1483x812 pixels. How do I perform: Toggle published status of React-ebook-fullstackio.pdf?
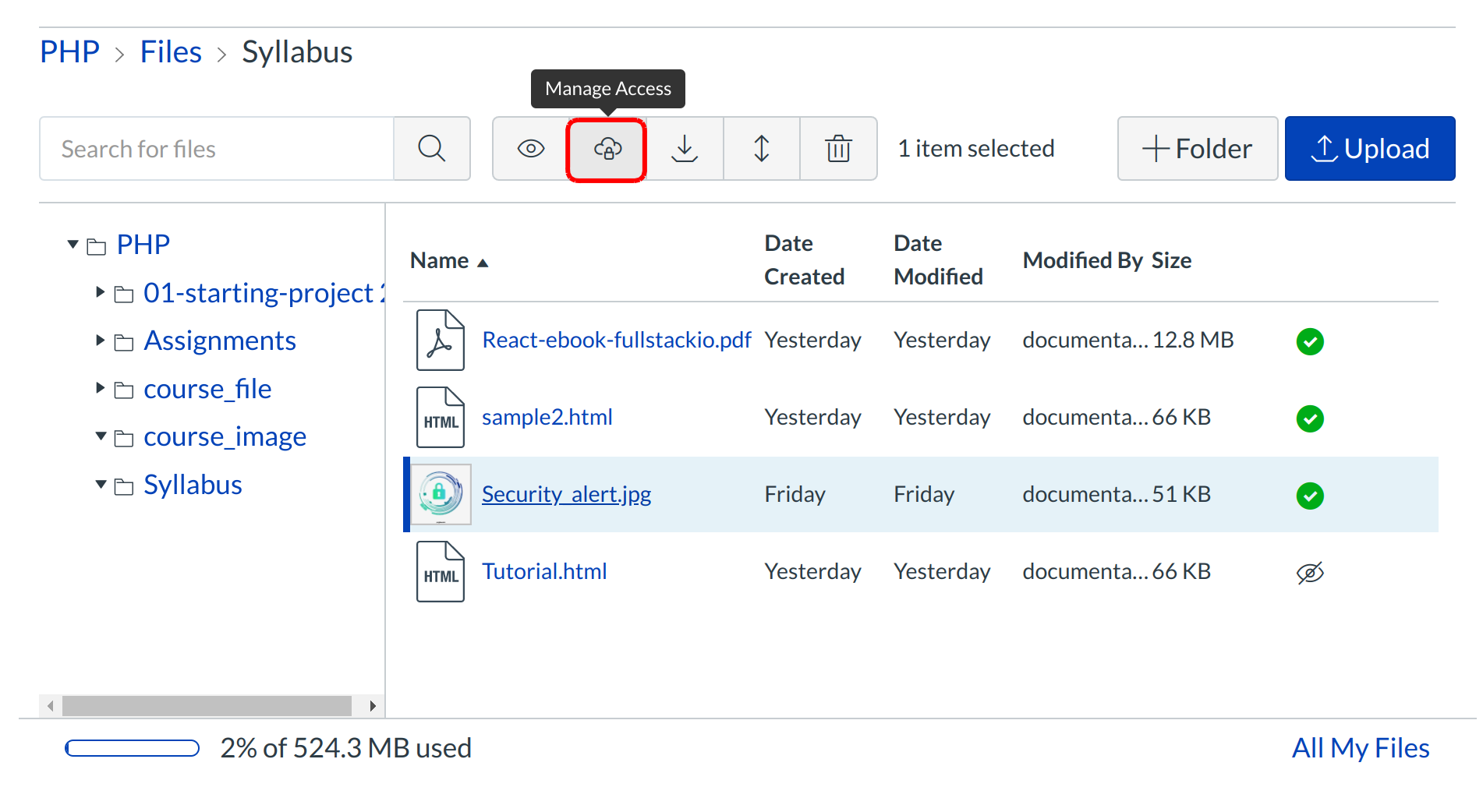[1309, 341]
